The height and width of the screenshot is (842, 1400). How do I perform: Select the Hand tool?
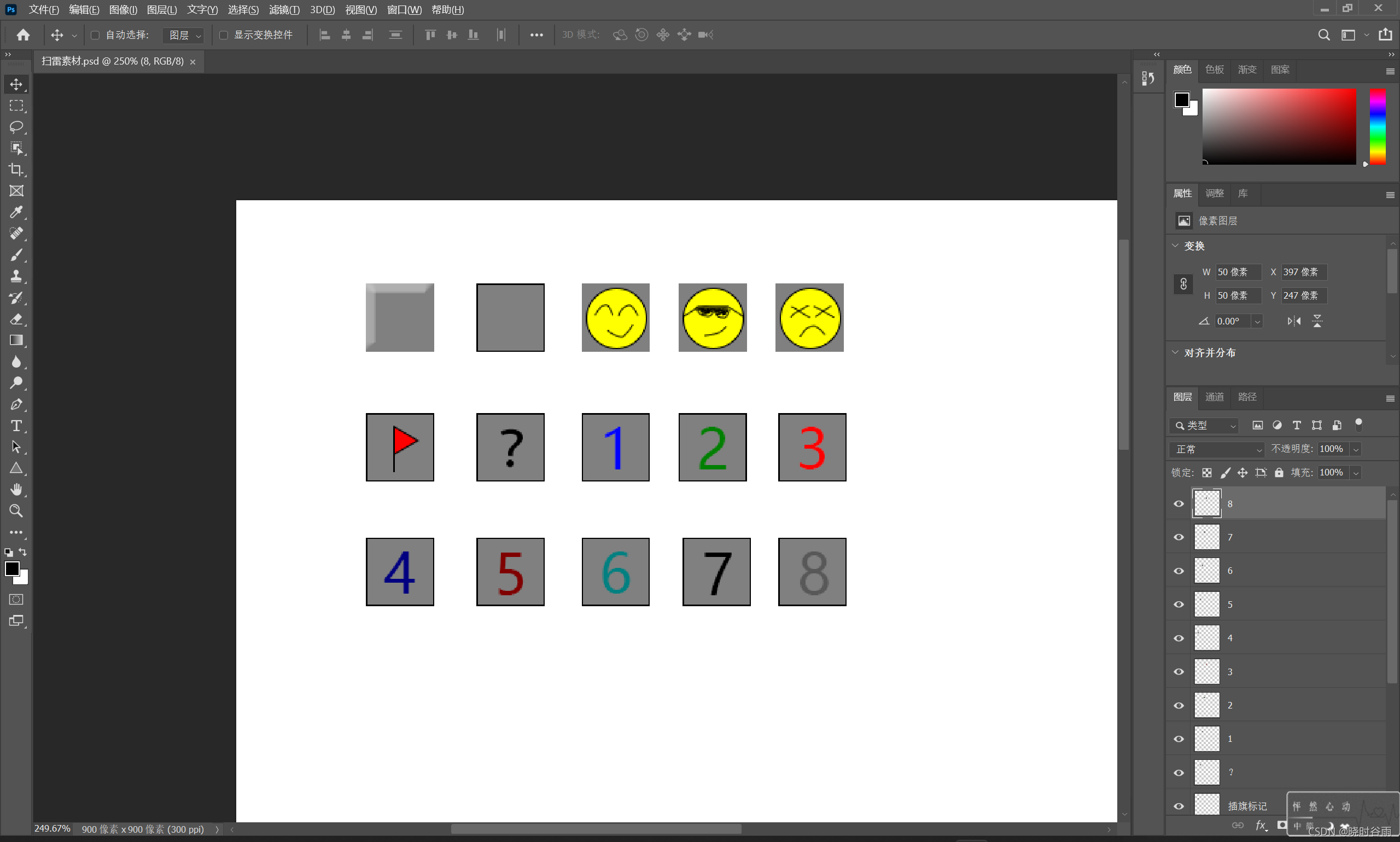point(16,489)
